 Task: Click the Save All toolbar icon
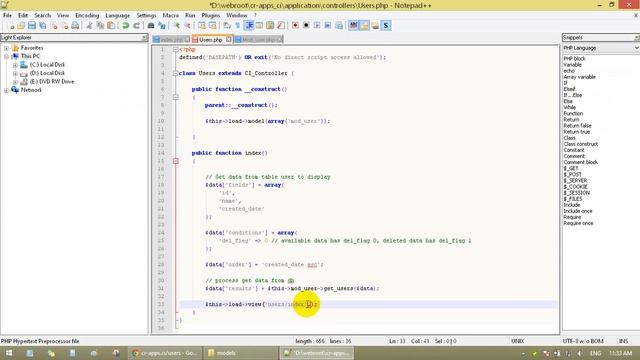coord(42,26)
